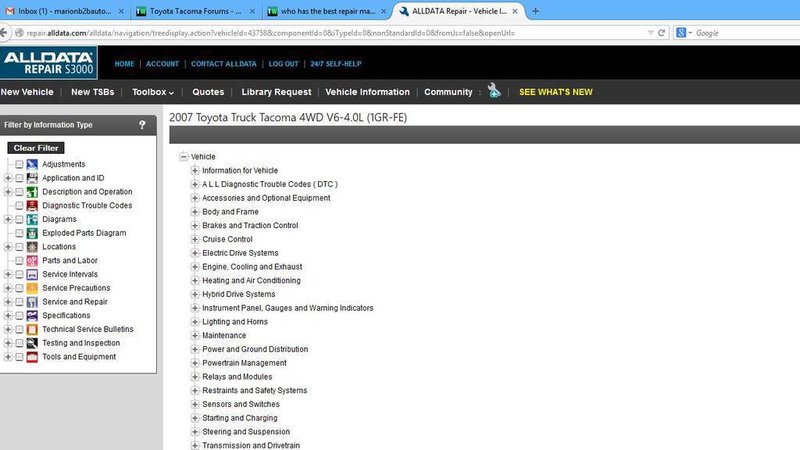Screen dimensions: 800x450
Task: Check the Specifications filter checkbox
Action: click(19, 316)
